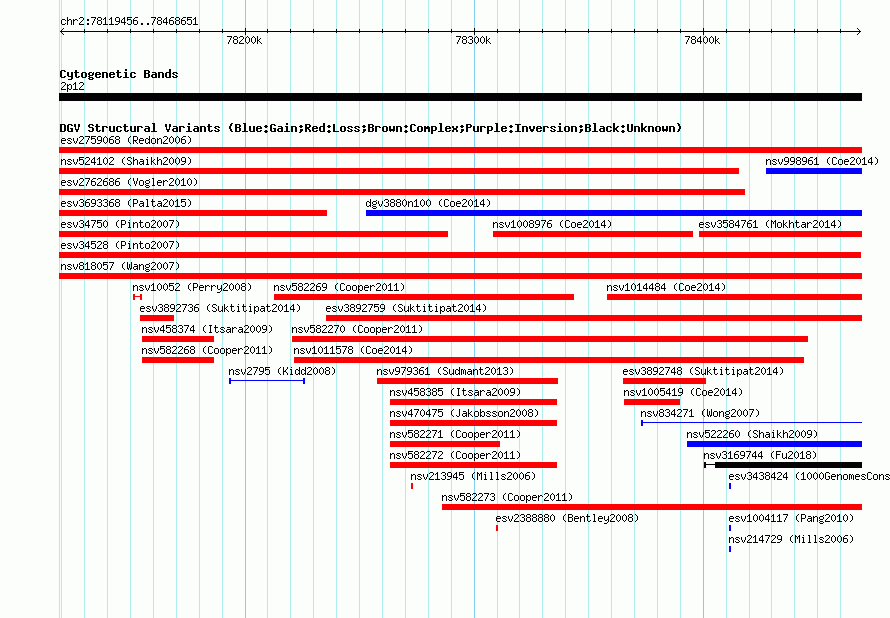
Task: Select the dgv3880n100 (Coe2014) label
Action: [428, 203]
